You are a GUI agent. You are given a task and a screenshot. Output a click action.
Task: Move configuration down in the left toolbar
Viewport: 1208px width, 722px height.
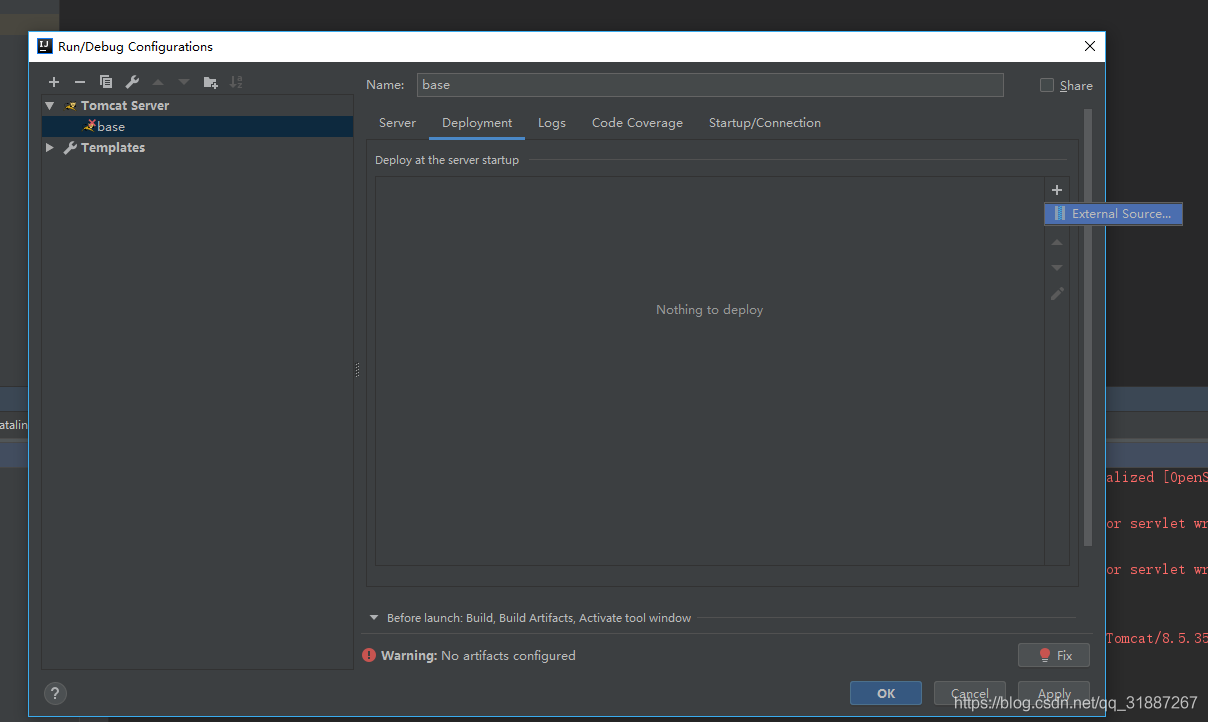[184, 82]
